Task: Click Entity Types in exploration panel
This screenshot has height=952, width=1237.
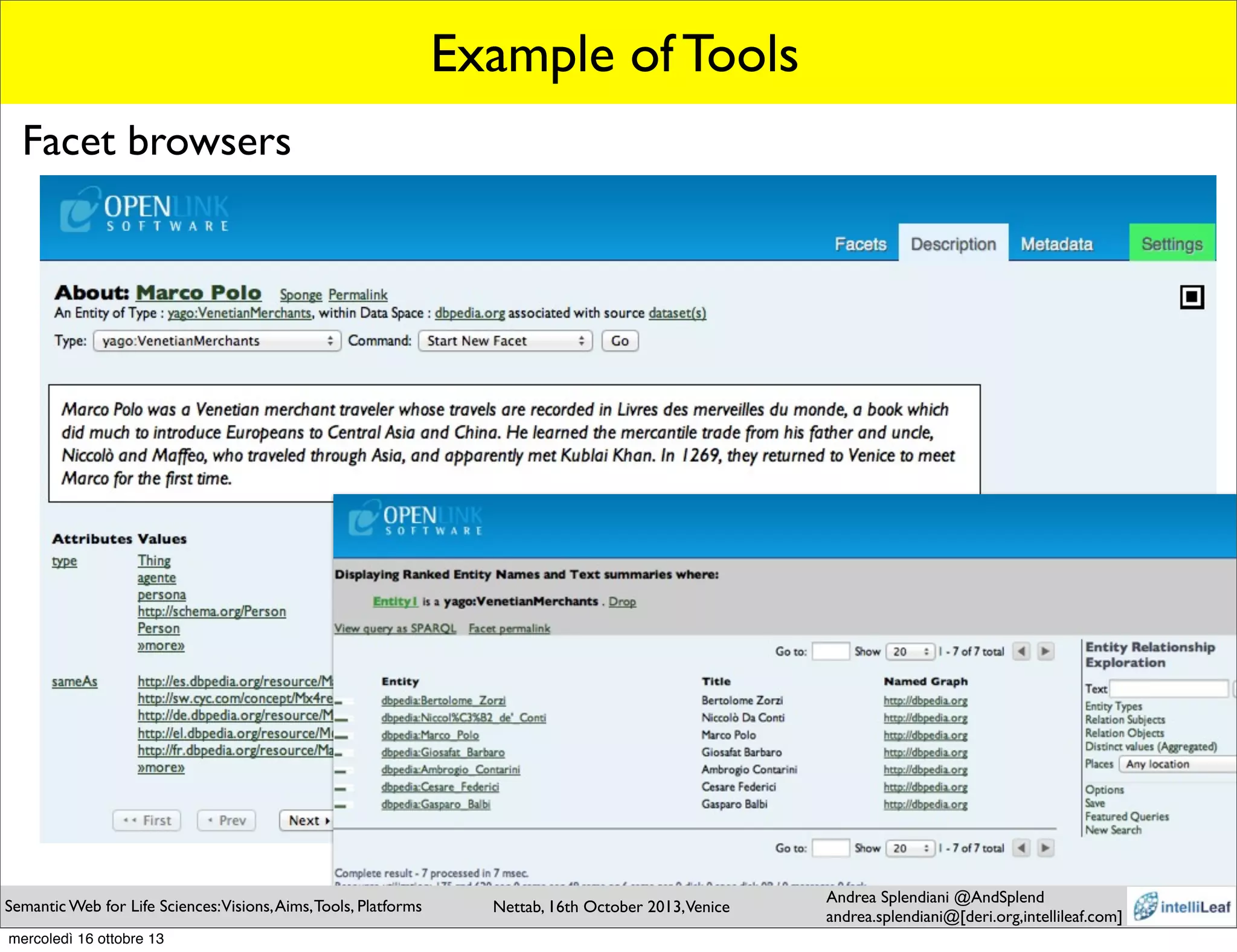Action: 1113,706
